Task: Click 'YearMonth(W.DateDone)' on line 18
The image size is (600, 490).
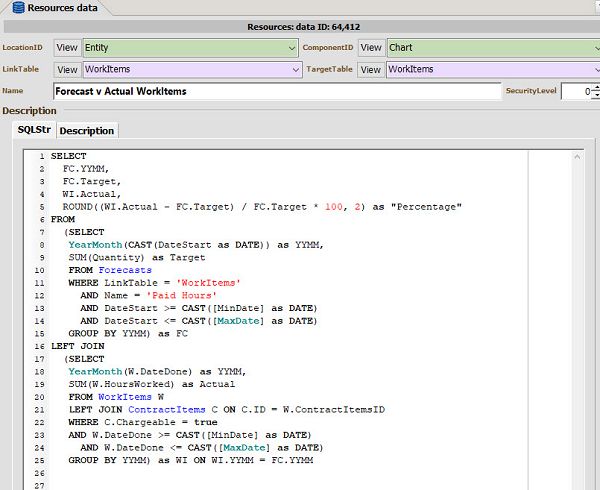Action: (130, 372)
